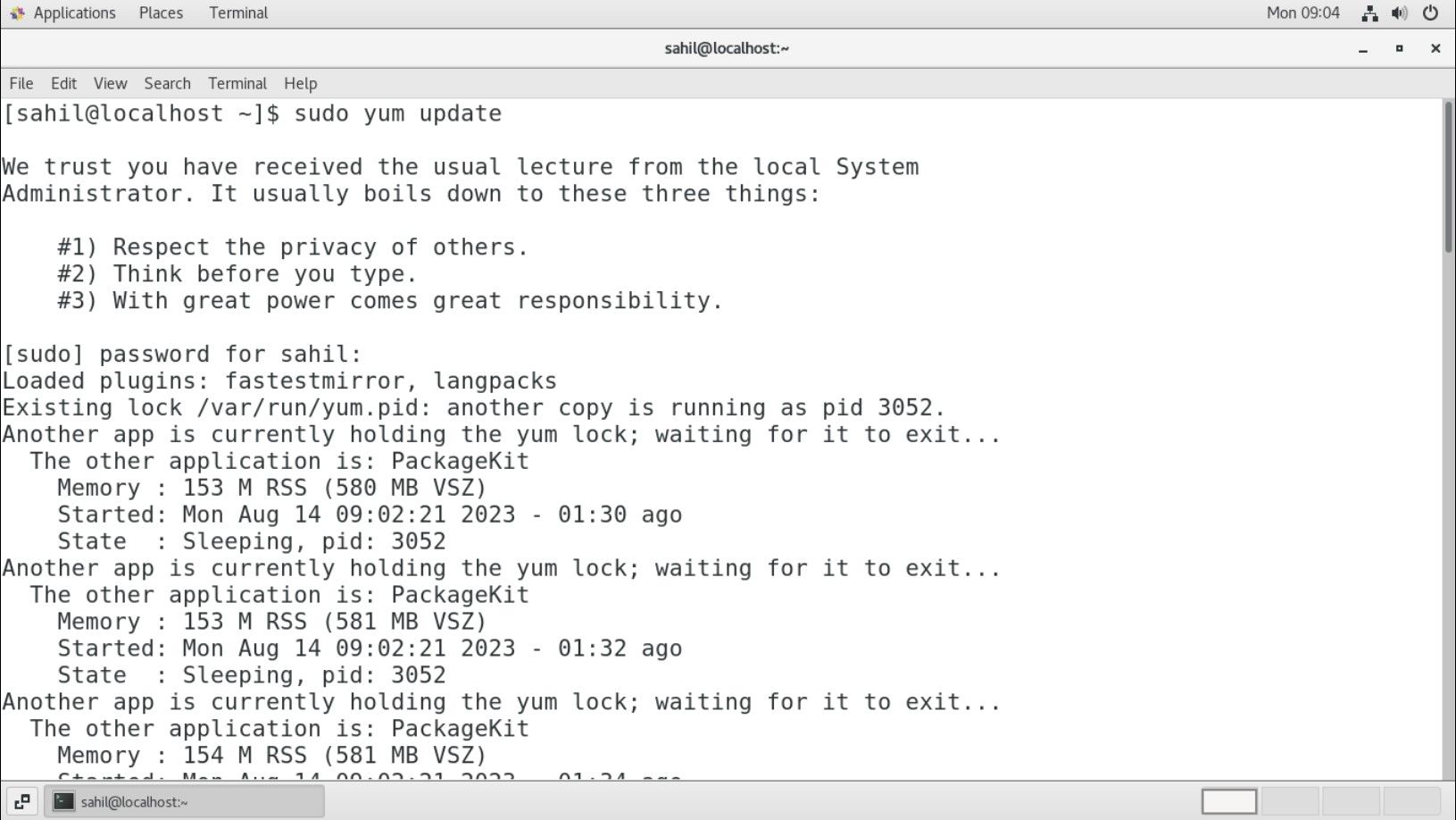Click the terminal icon on the taskbar entry

(63, 801)
